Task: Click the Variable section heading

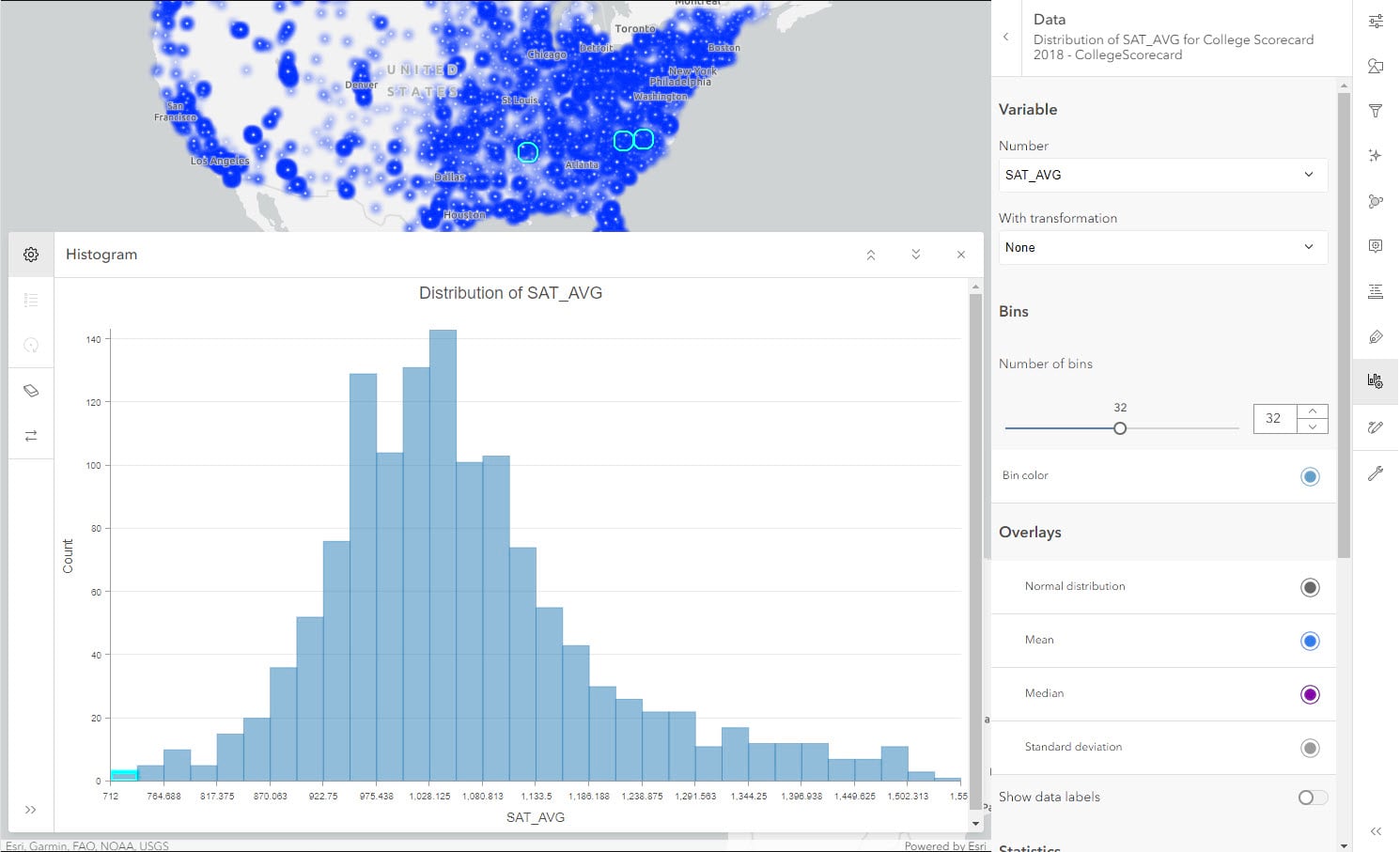Action: 1028,109
